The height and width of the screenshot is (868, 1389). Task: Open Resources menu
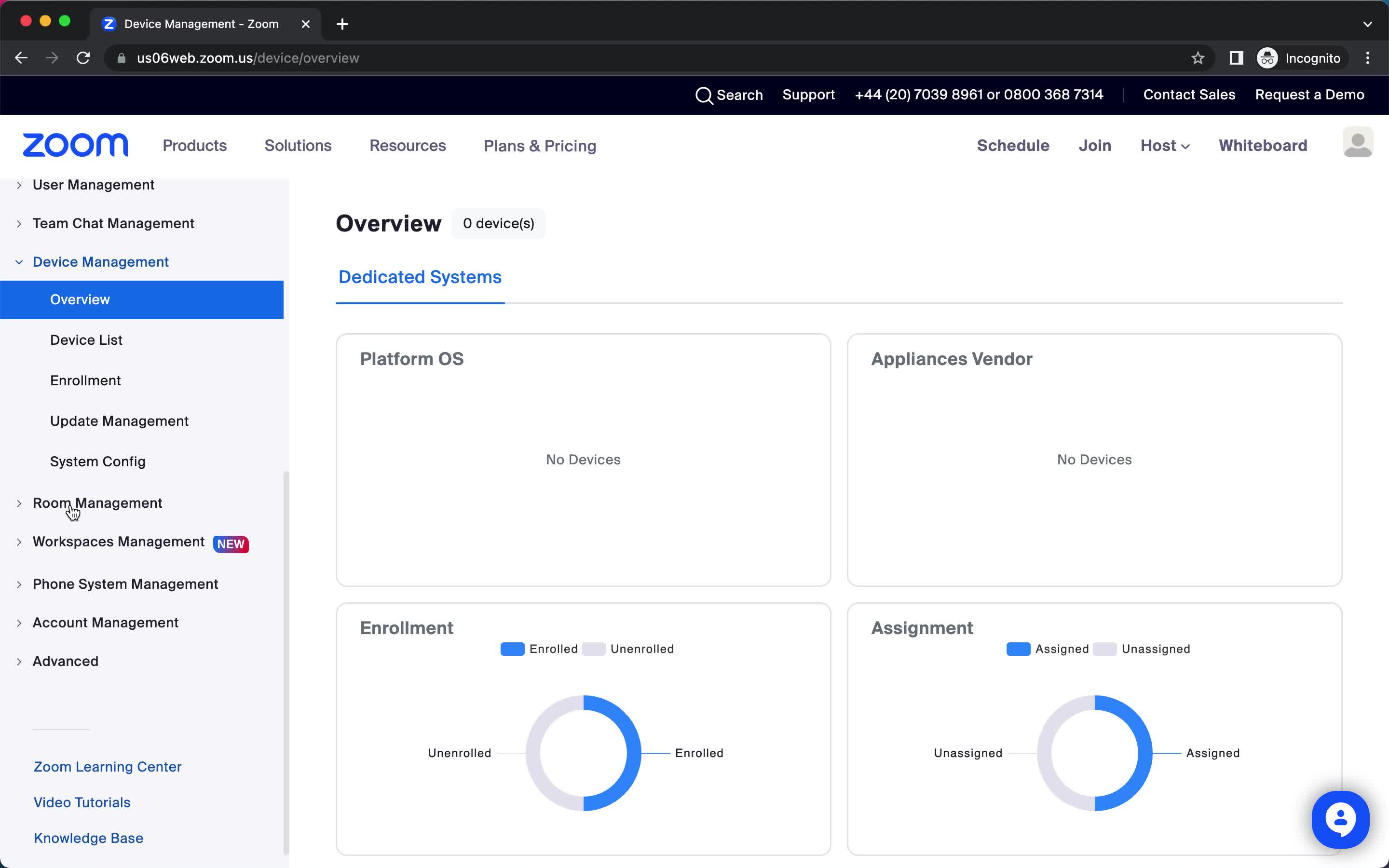[408, 146]
